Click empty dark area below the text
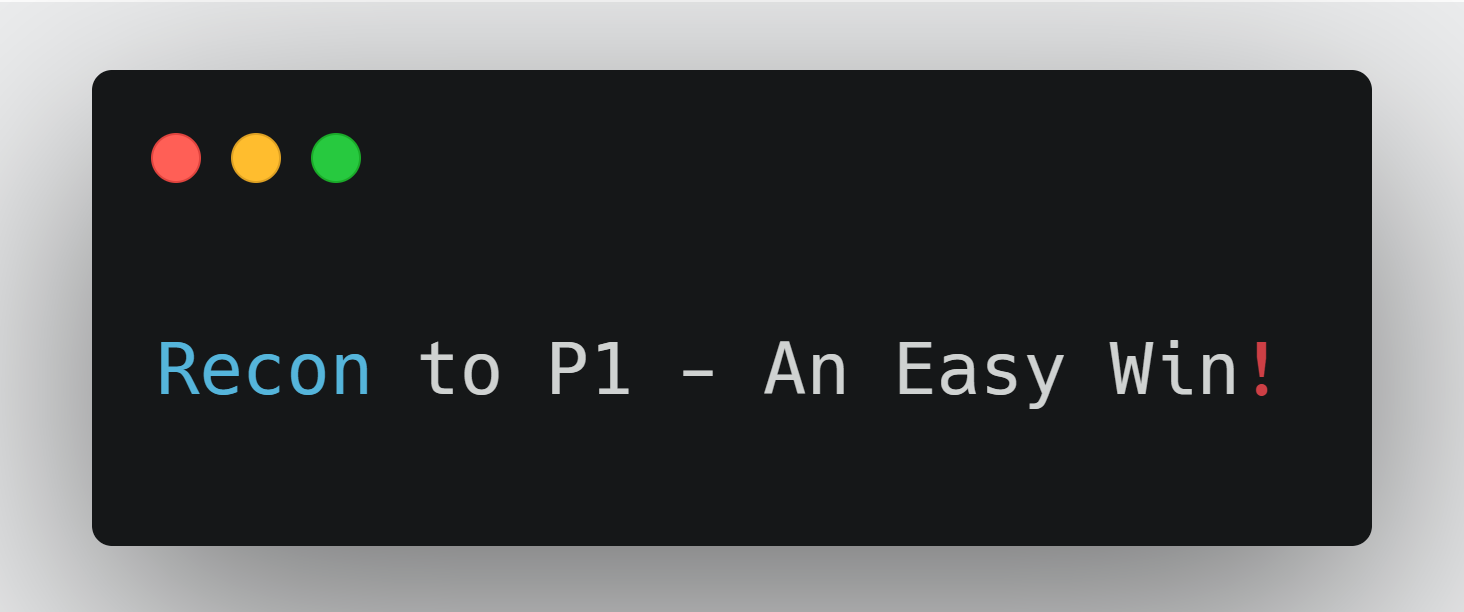This screenshot has width=1464, height=612. 730,480
